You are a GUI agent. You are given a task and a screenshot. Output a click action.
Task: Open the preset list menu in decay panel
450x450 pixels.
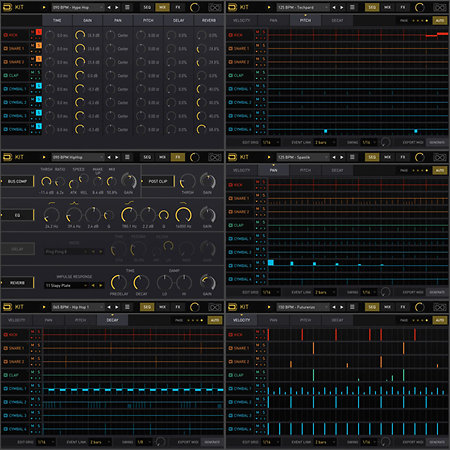point(127,307)
